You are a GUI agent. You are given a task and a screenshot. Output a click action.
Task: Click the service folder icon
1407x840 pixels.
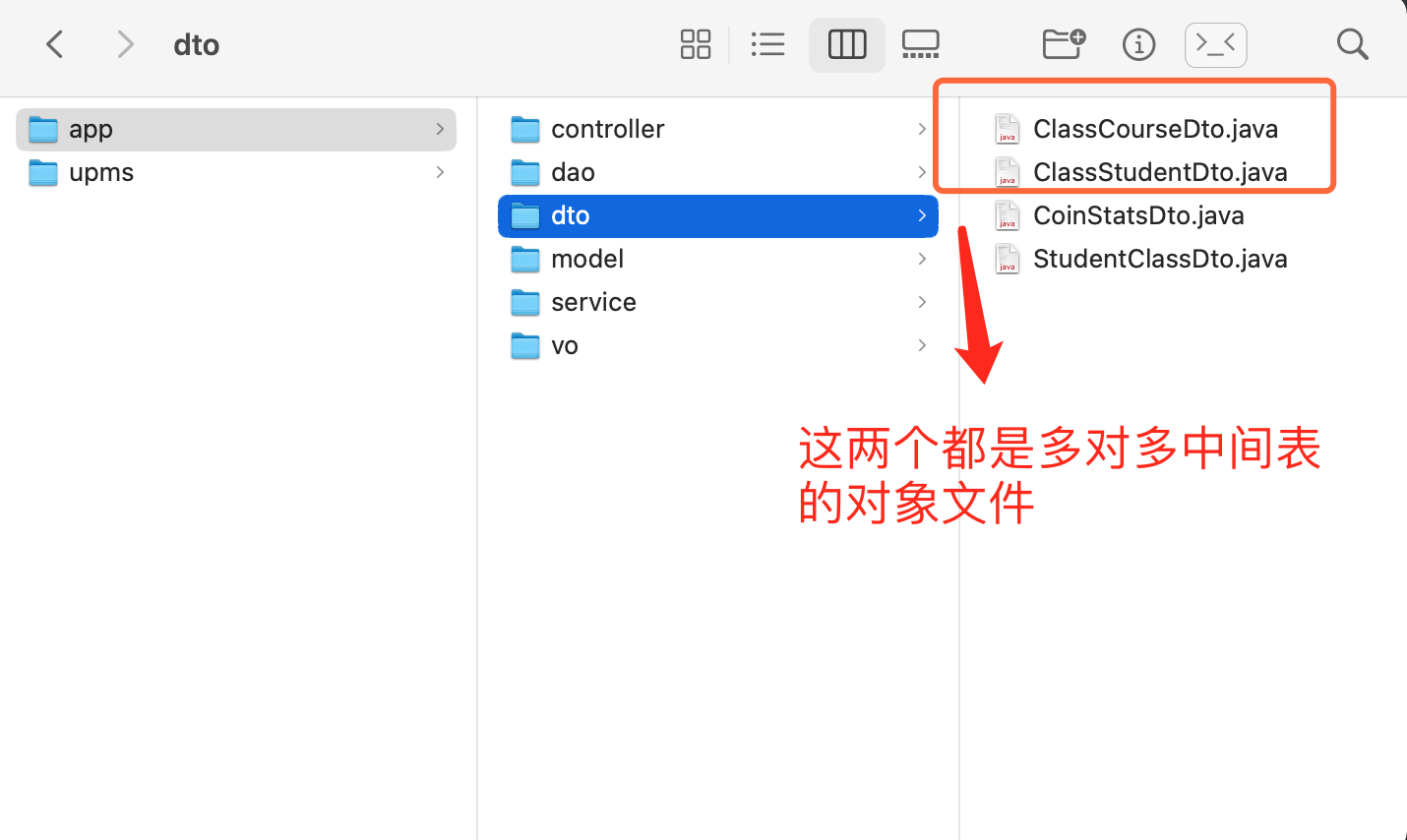(525, 302)
